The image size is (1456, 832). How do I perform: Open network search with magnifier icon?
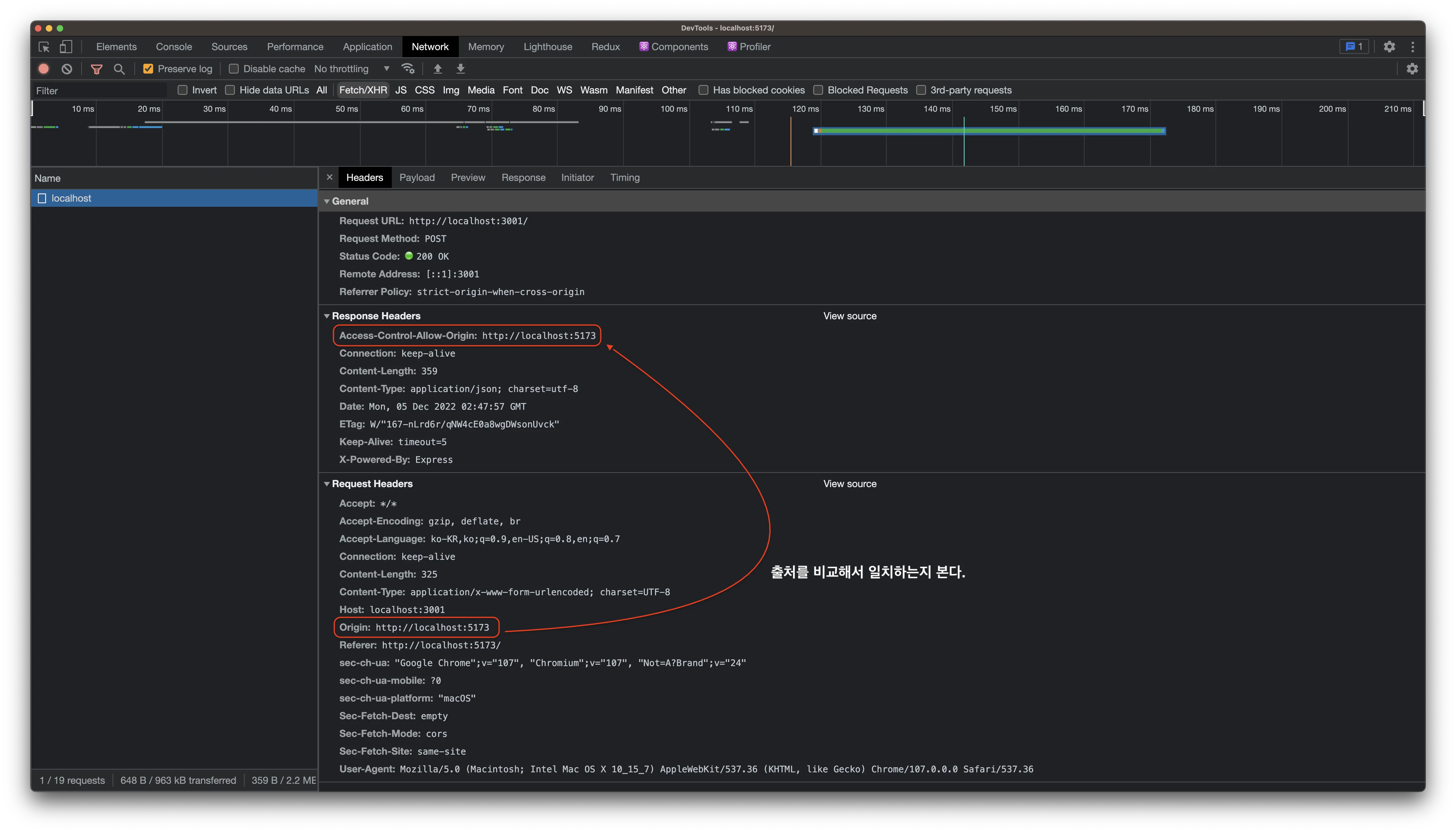click(119, 69)
